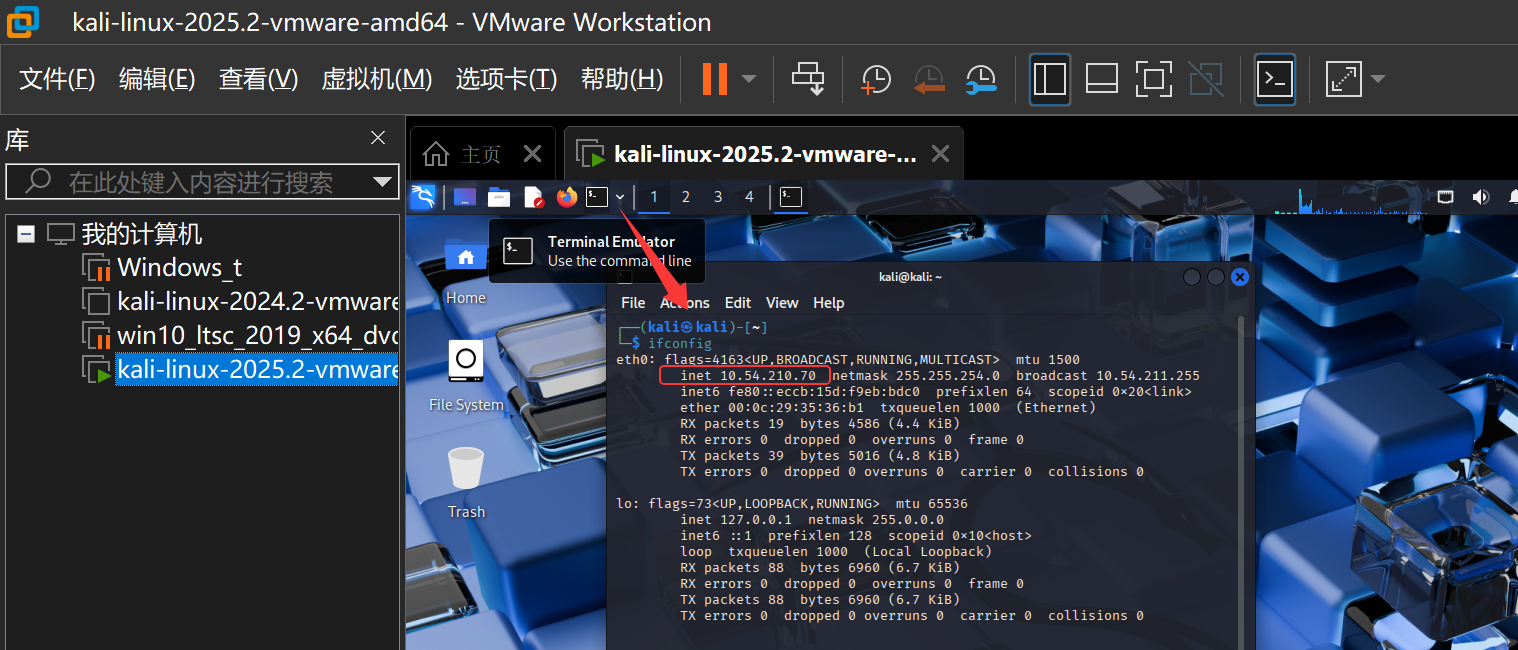
Task: Click the Kali whisker menu icon
Action: [x=423, y=197]
